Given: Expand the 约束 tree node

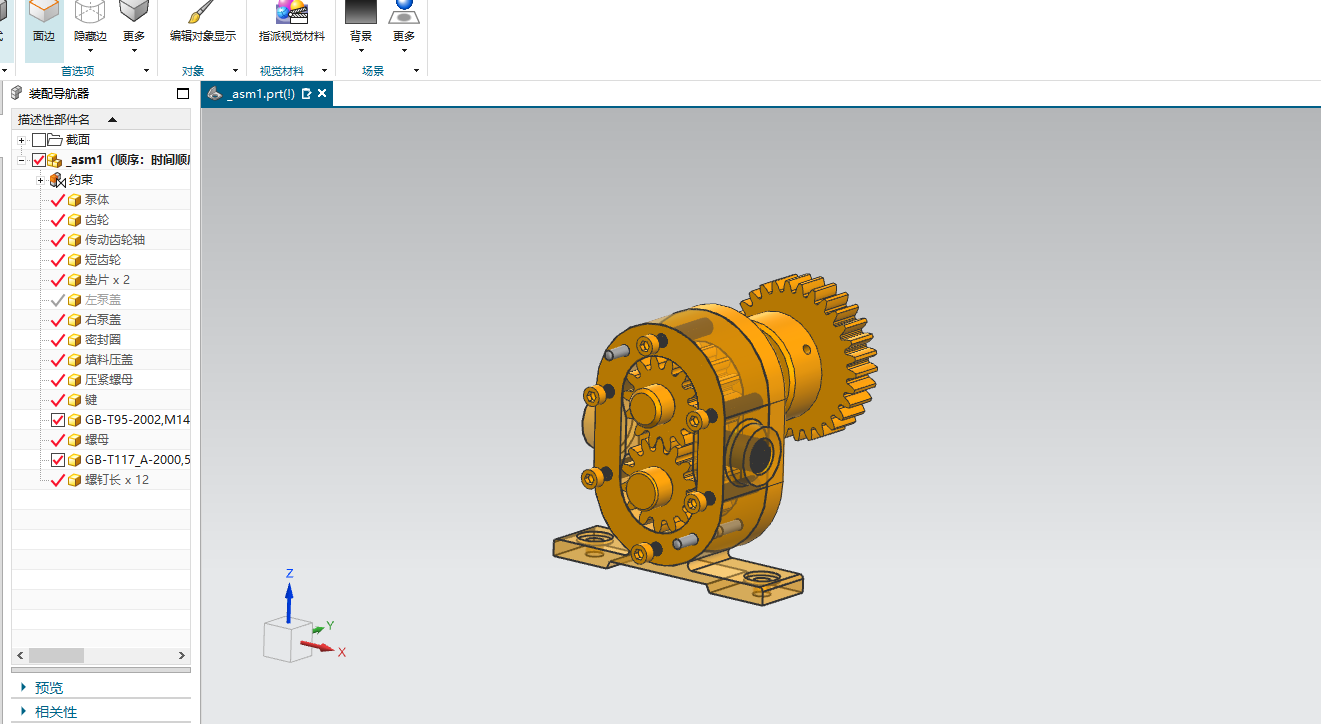Looking at the screenshot, I should coord(41,180).
